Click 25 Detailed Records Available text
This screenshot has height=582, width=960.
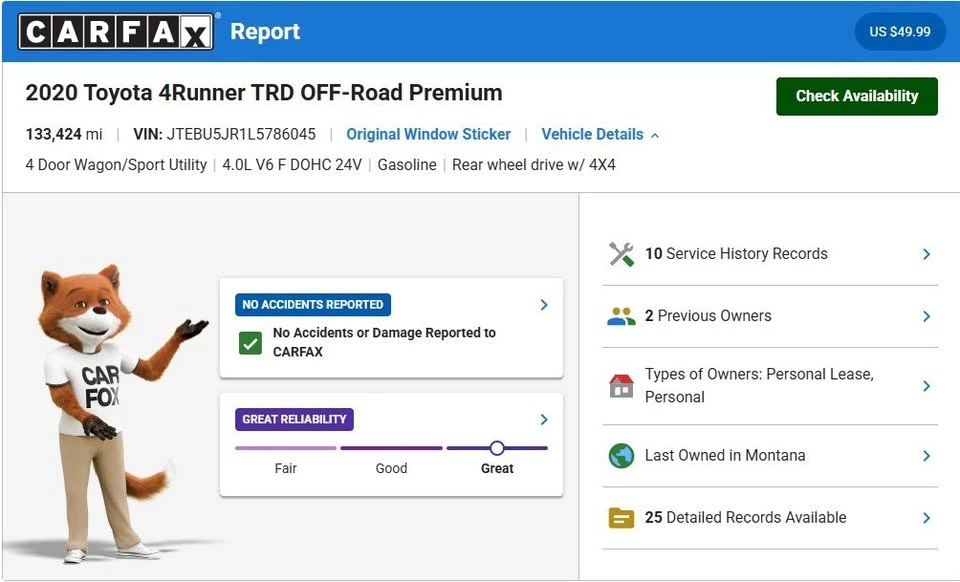click(745, 517)
